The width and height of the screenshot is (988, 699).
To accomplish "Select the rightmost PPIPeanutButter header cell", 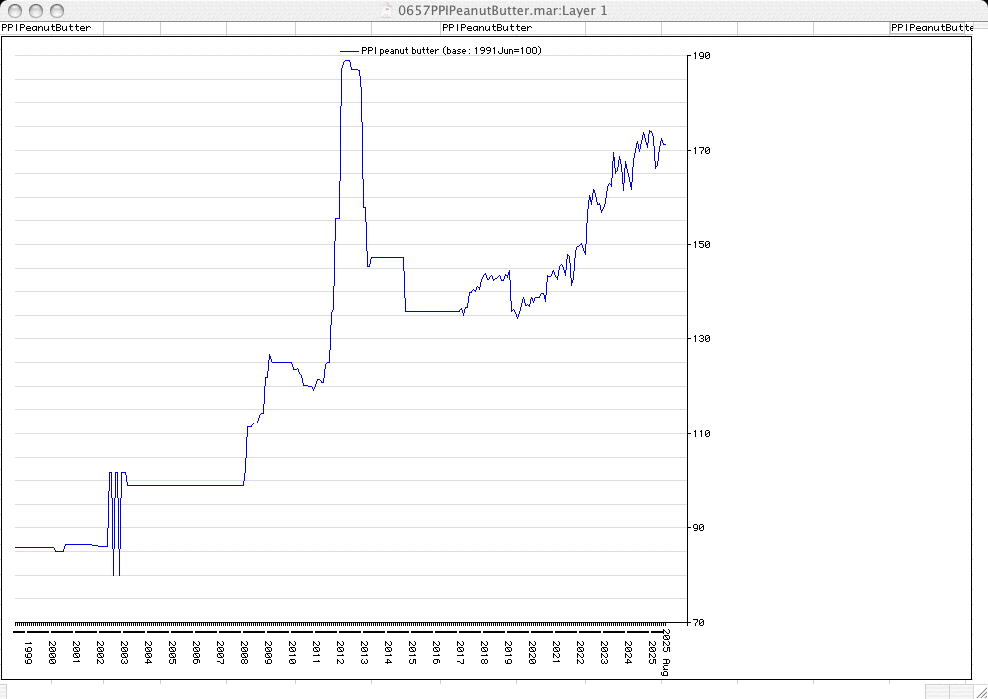I will [x=930, y=28].
